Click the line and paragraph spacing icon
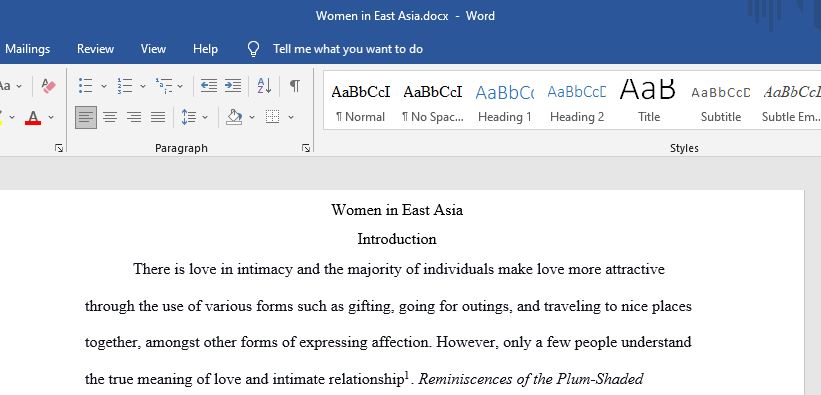The height and width of the screenshot is (395, 821). click(x=188, y=117)
